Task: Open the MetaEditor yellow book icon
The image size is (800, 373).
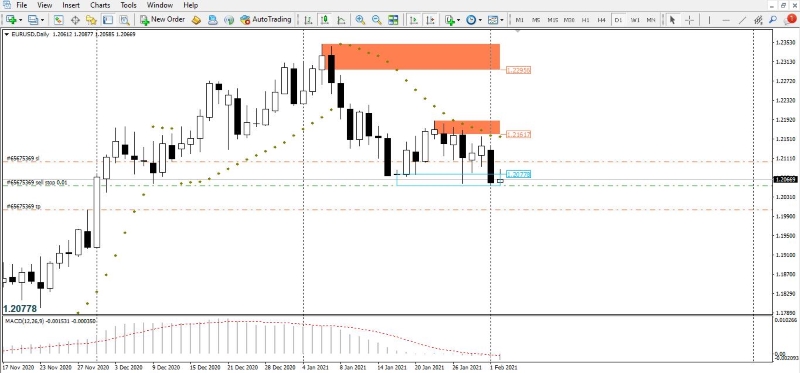Action: tap(196, 20)
